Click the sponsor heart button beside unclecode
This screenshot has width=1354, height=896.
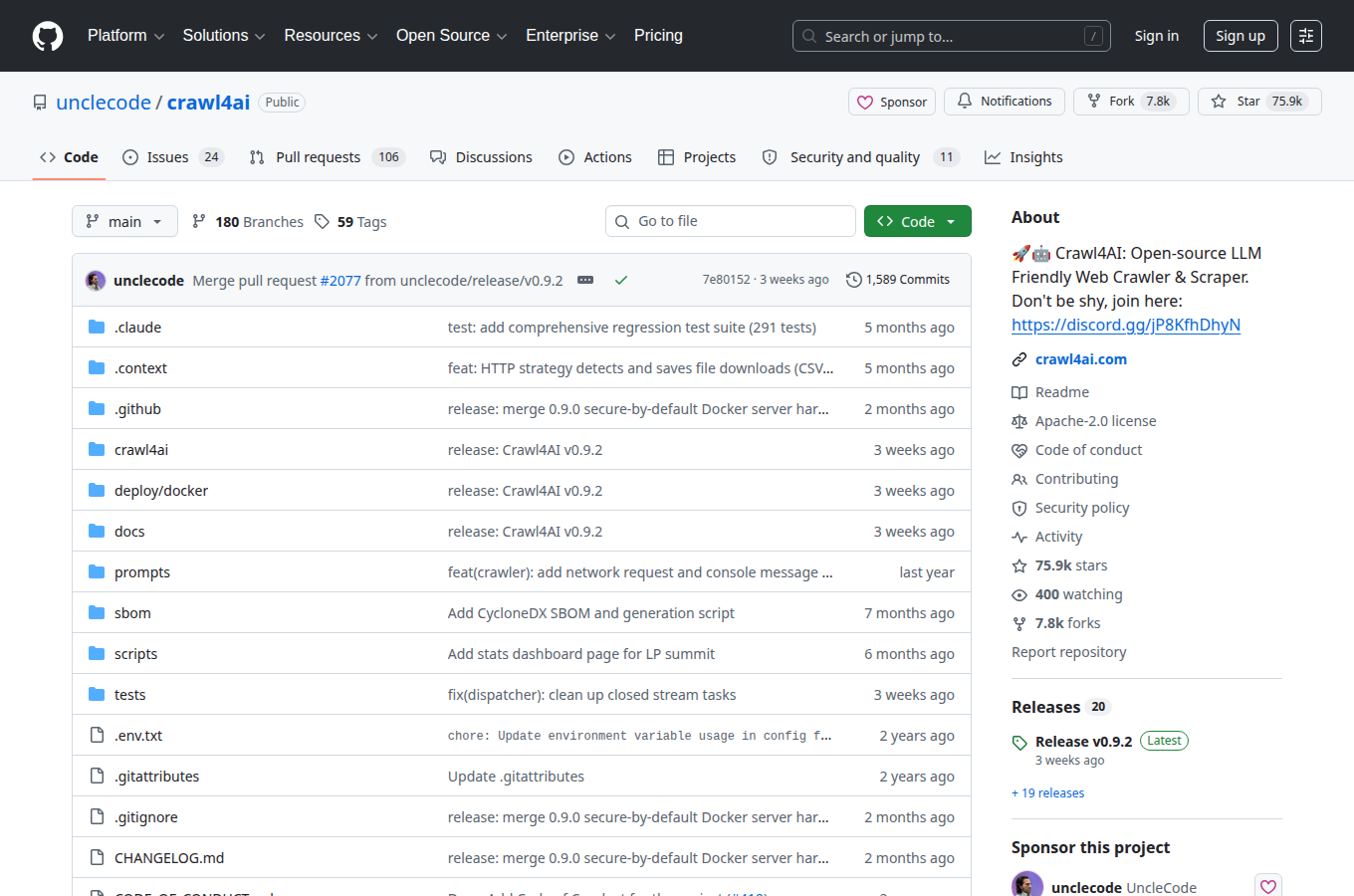[x=1268, y=886]
